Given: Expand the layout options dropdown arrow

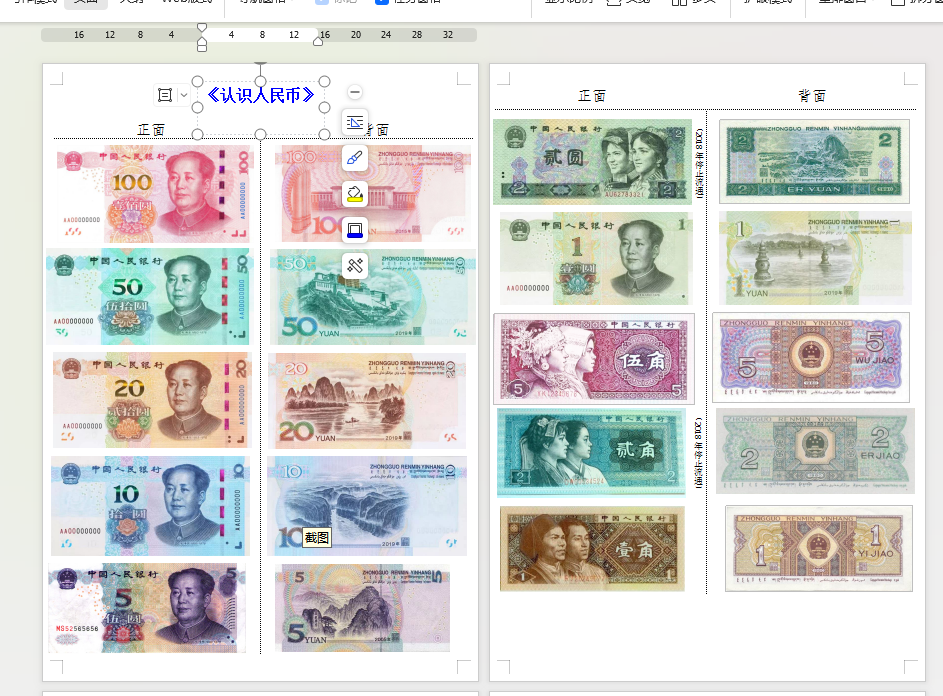Looking at the screenshot, I should coord(184,95).
